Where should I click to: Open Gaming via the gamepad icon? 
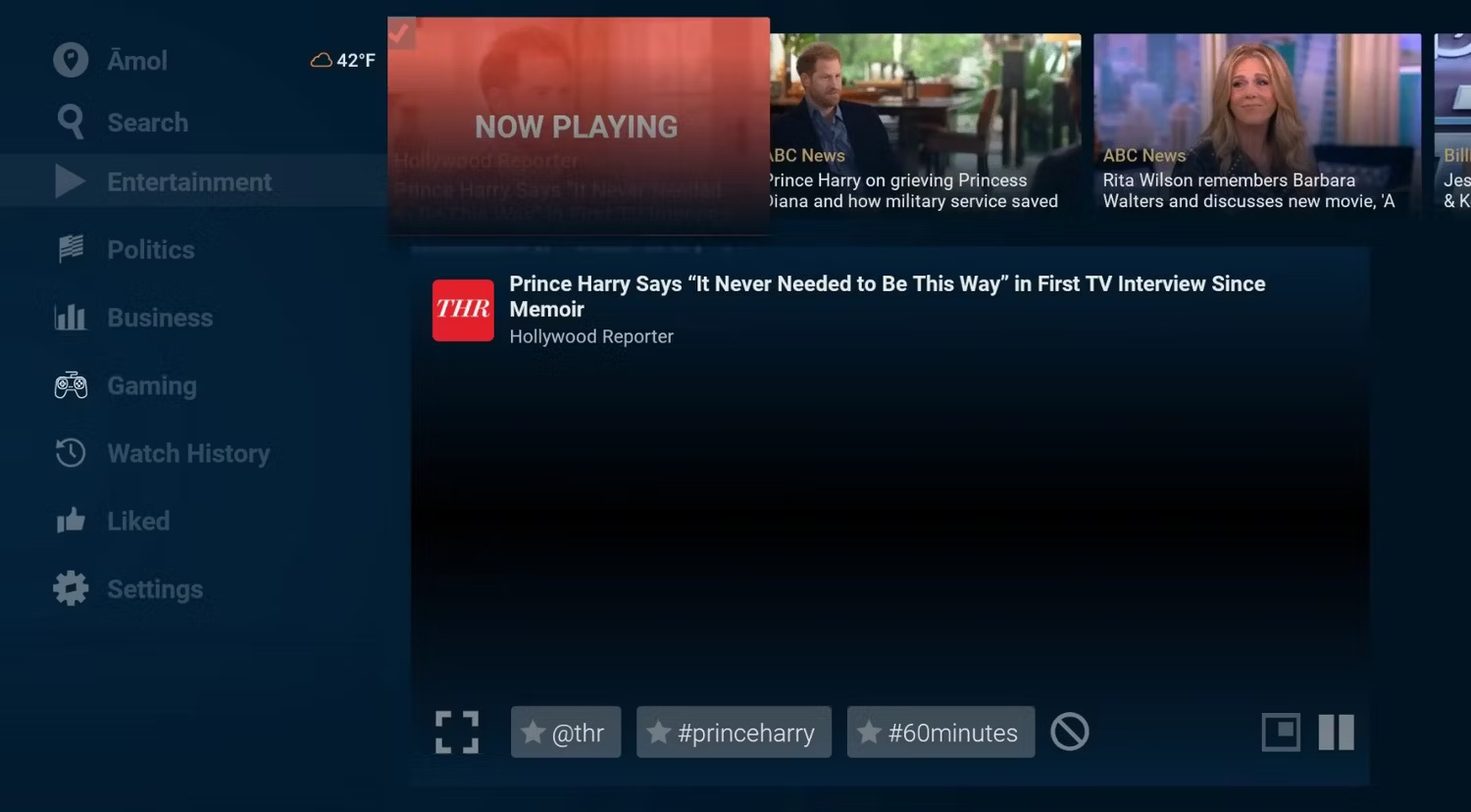(70, 385)
